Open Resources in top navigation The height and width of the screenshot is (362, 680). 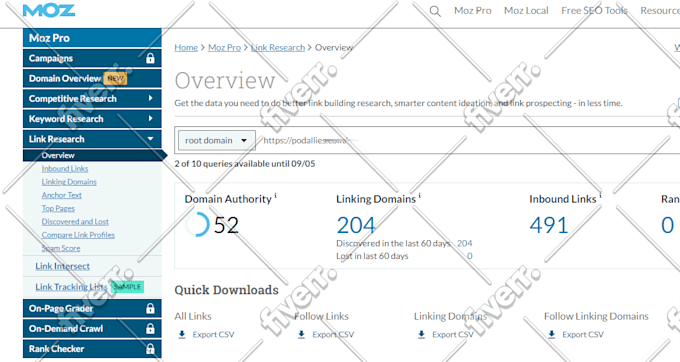660,10
